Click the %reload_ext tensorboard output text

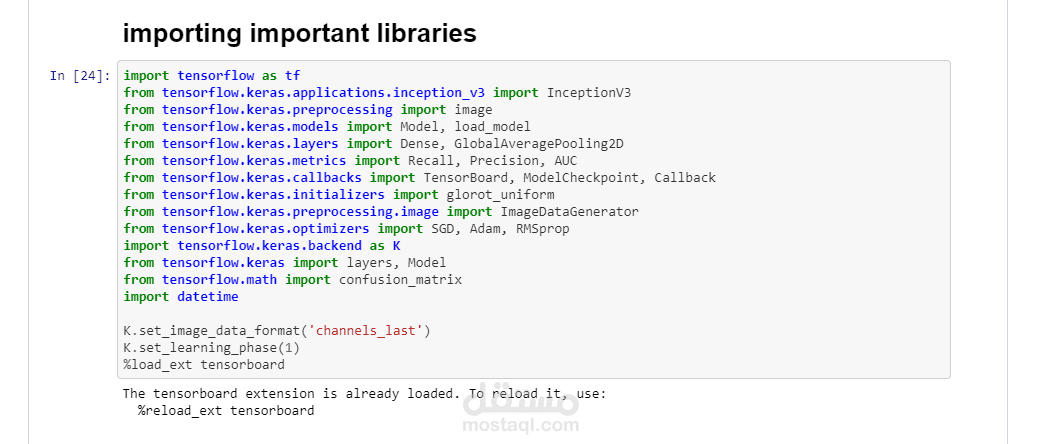226,410
